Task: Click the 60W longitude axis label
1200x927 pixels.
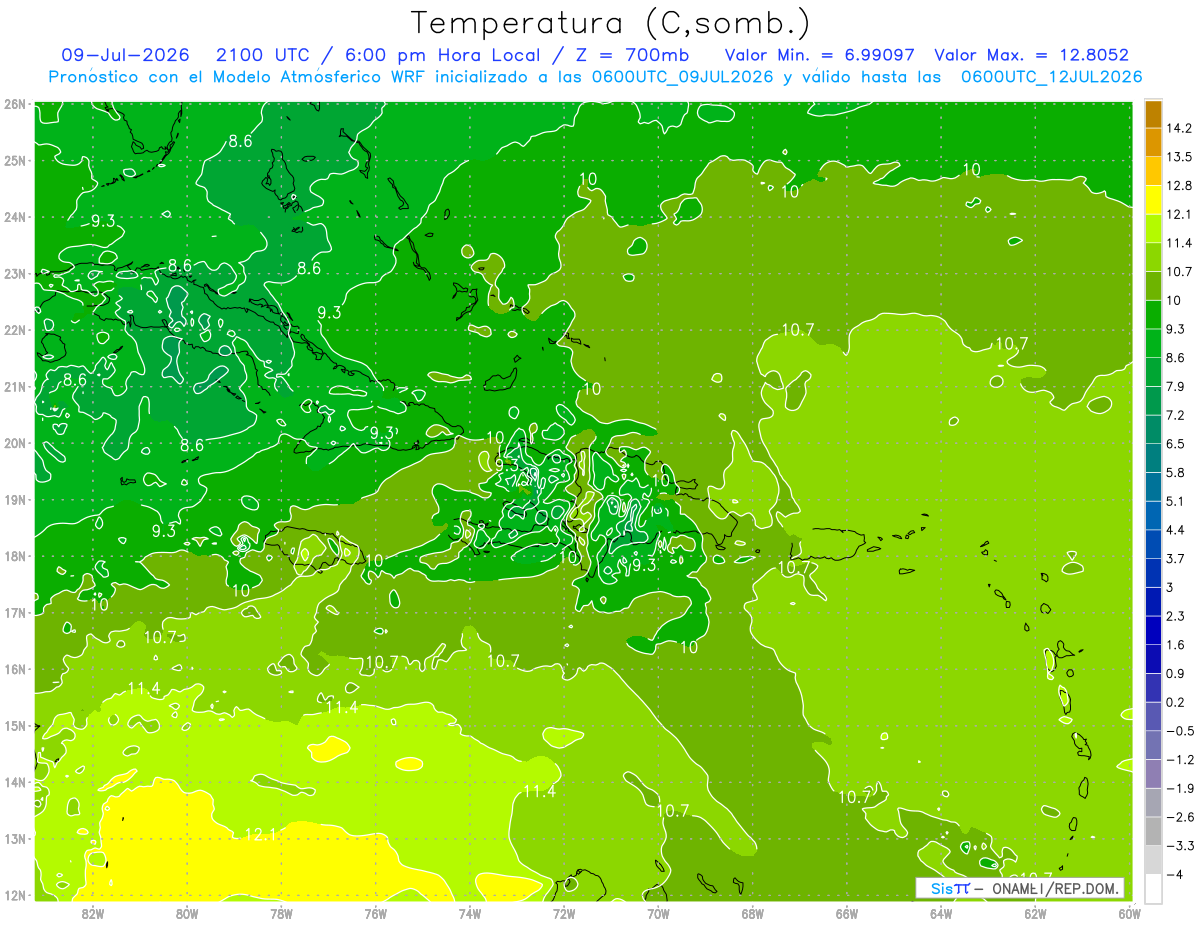Action: (x=1130, y=912)
